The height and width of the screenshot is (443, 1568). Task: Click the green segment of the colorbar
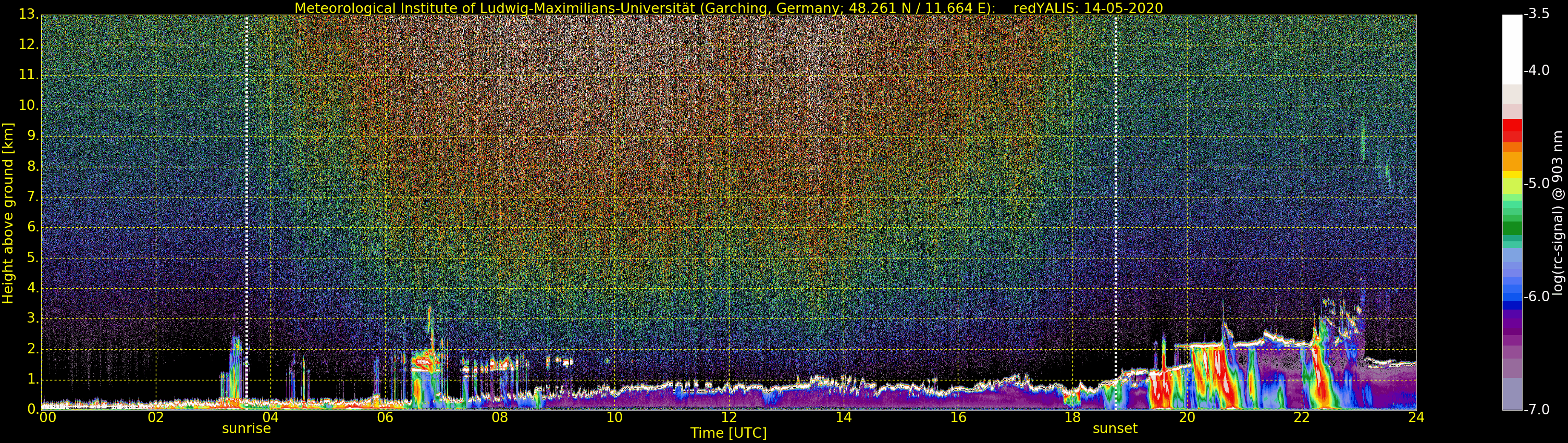tap(1512, 228)
